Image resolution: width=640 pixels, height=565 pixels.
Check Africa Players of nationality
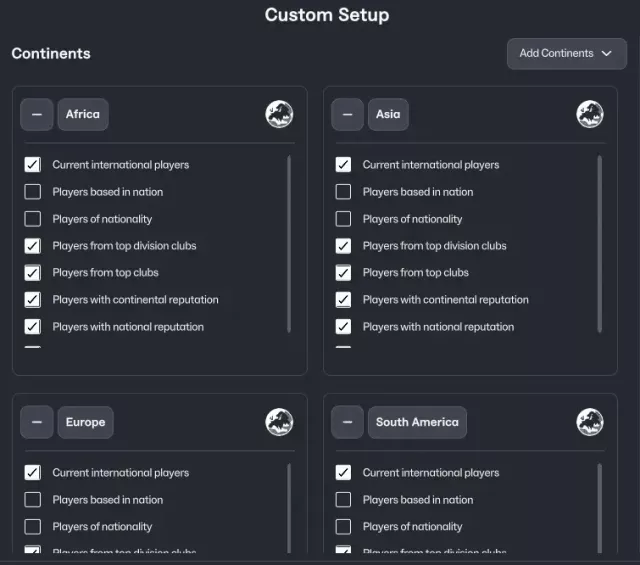33,219
